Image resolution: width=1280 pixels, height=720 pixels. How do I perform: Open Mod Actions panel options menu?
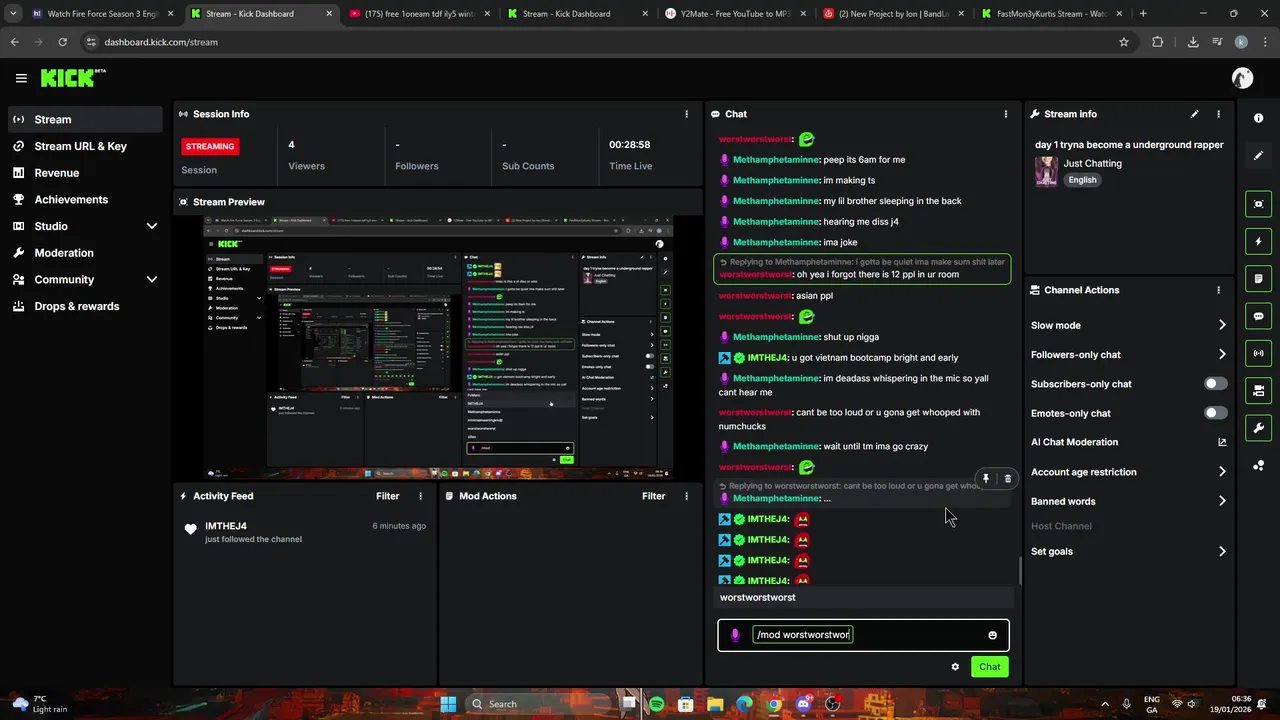point(686,496)
